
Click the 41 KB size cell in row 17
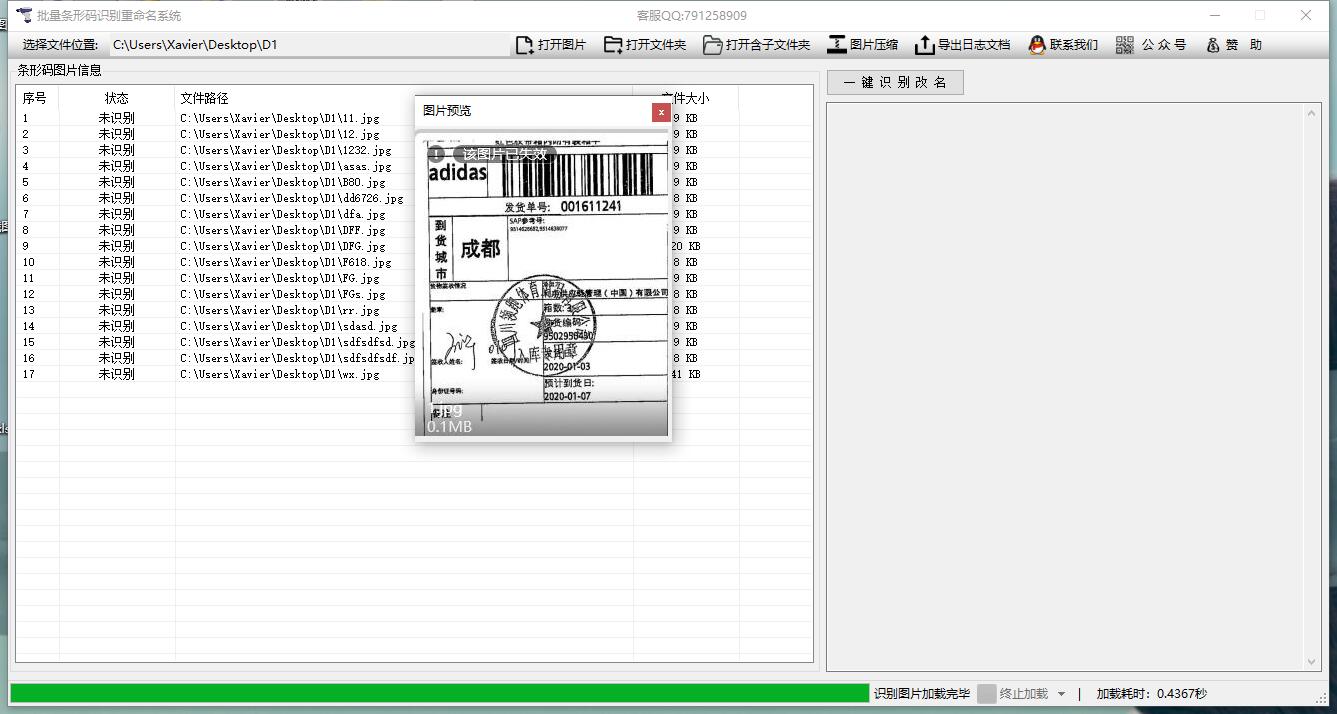685,374
